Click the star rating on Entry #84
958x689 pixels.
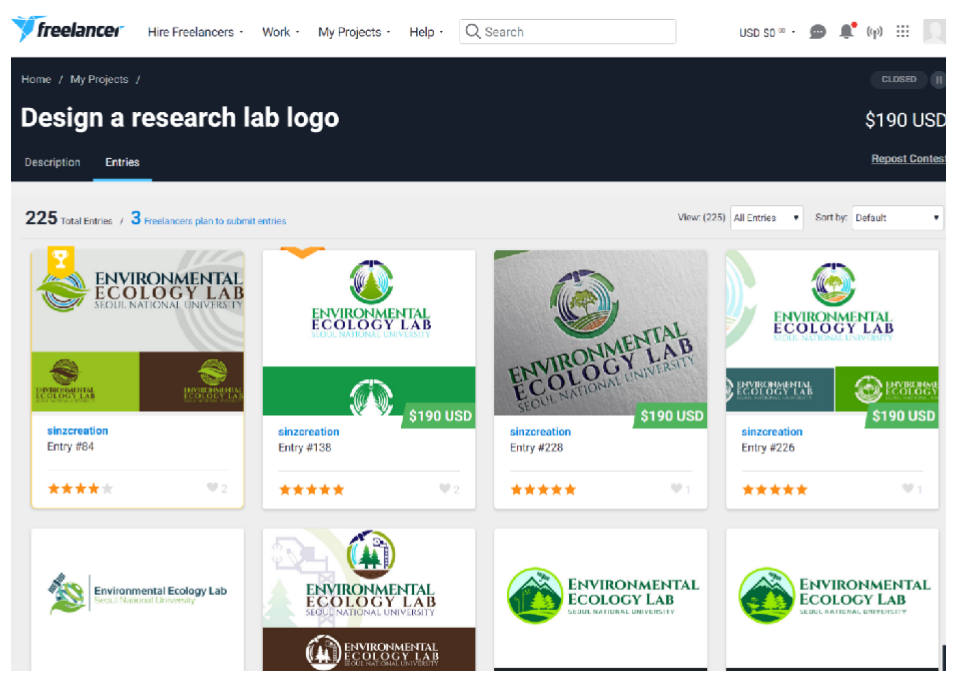click(x=80, y=488)
